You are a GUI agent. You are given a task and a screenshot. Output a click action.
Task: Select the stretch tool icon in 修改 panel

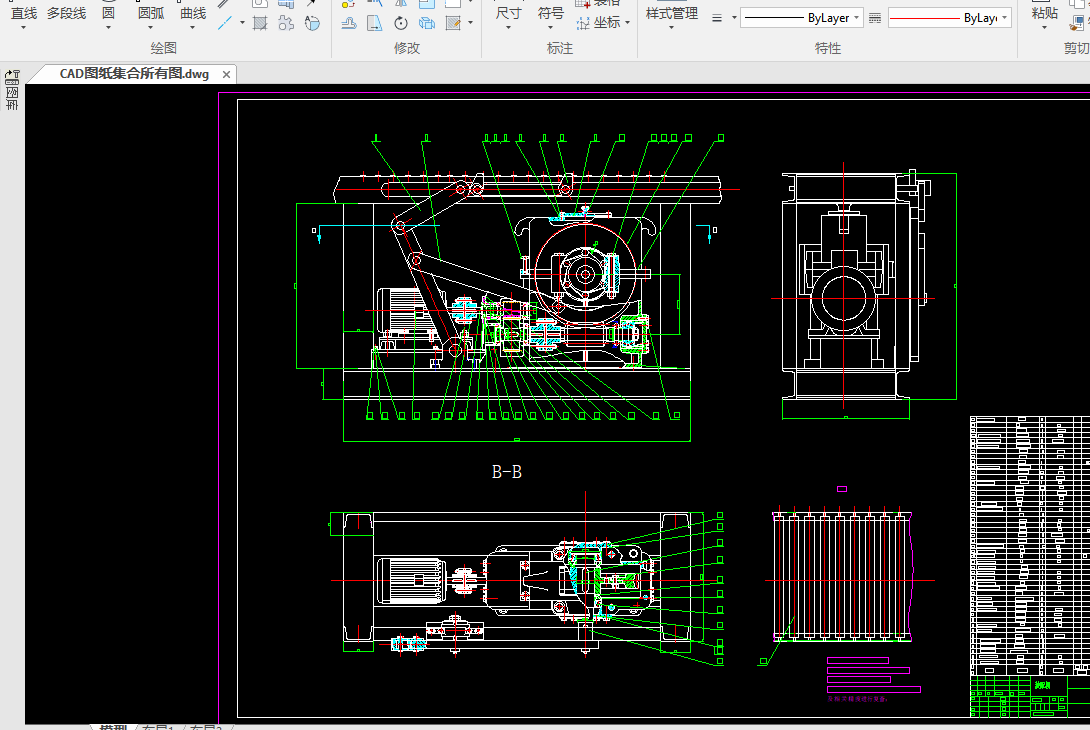pyautogui.click(x=374, y=23)
